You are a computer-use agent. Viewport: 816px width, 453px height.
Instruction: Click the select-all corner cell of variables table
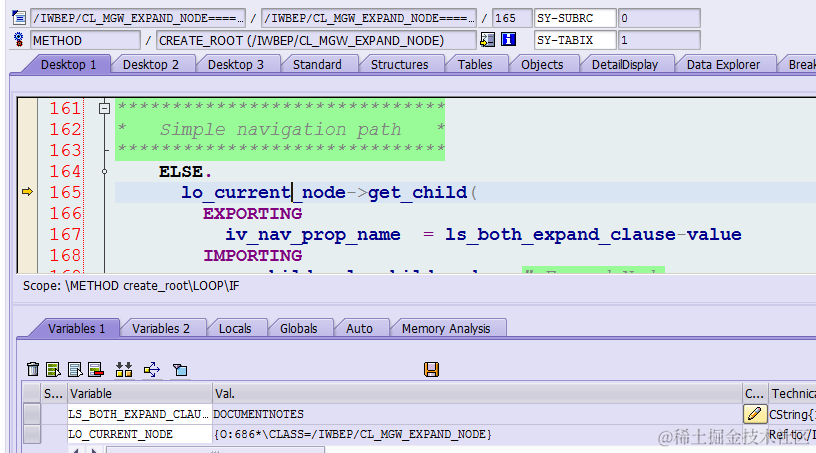32,394
